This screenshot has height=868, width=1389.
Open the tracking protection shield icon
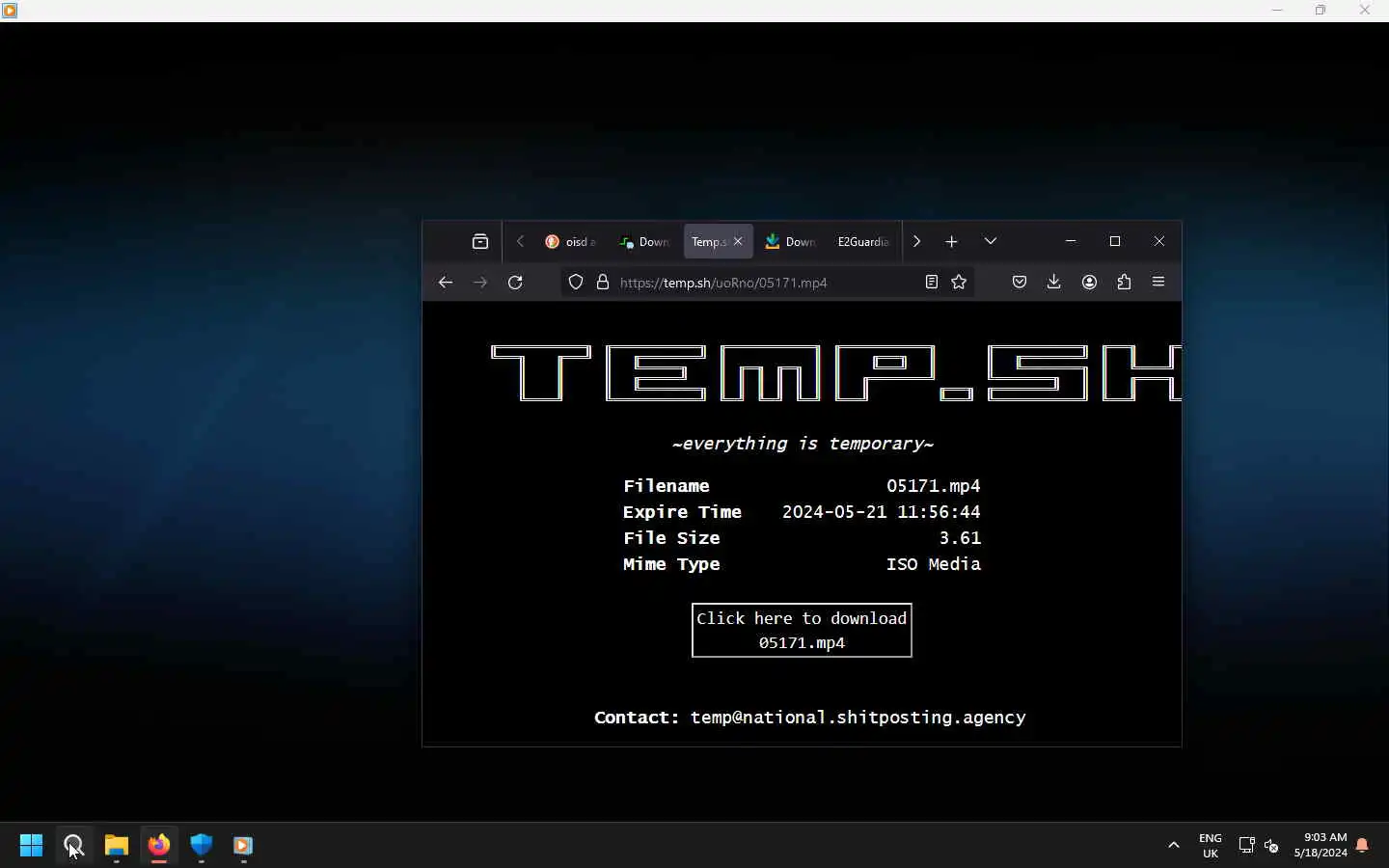pos(576,283)
